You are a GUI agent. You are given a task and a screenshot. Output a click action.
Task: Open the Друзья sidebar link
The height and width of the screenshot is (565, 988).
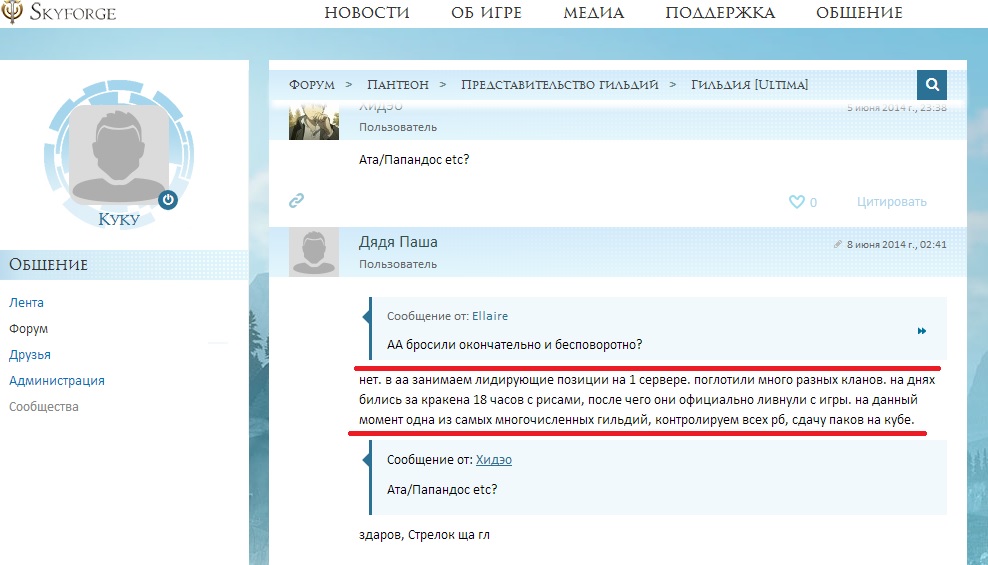click(30, 355)
